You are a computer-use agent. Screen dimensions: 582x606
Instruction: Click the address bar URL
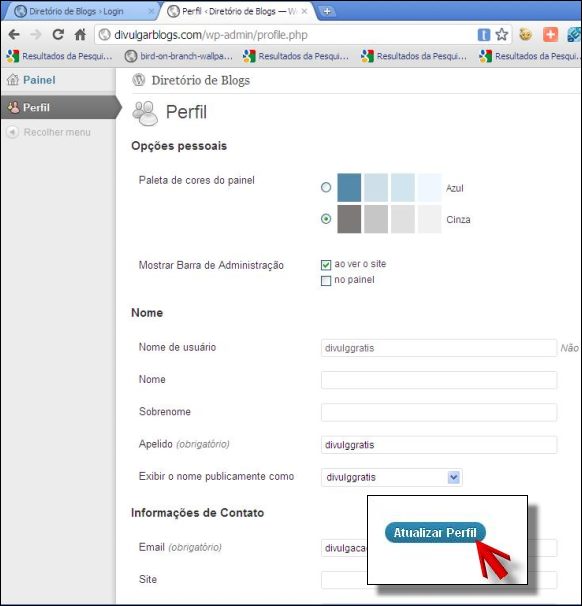(x=211, y=35)
